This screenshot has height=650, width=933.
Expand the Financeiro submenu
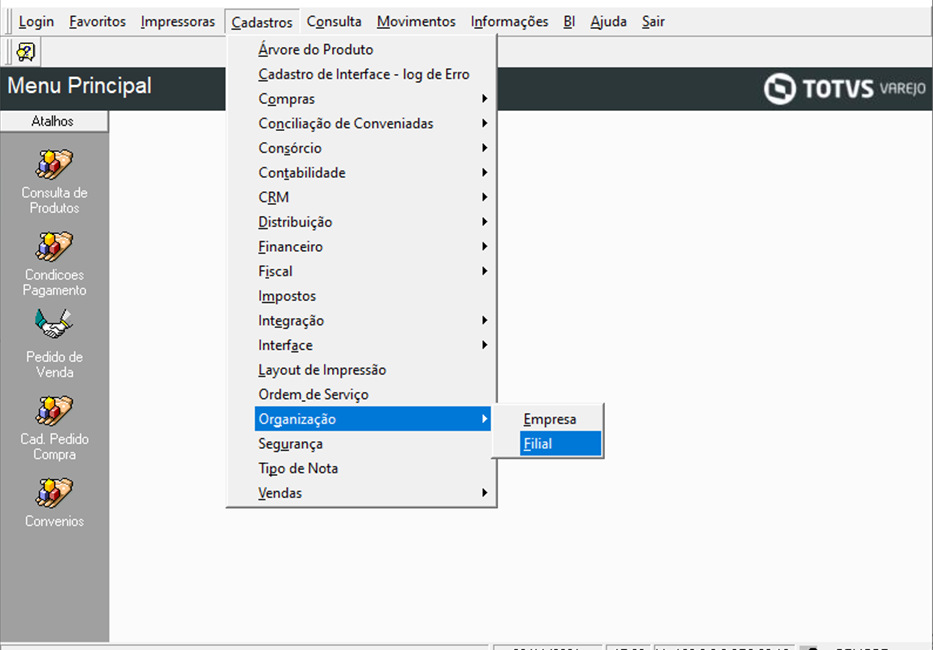tap(374, 246)
